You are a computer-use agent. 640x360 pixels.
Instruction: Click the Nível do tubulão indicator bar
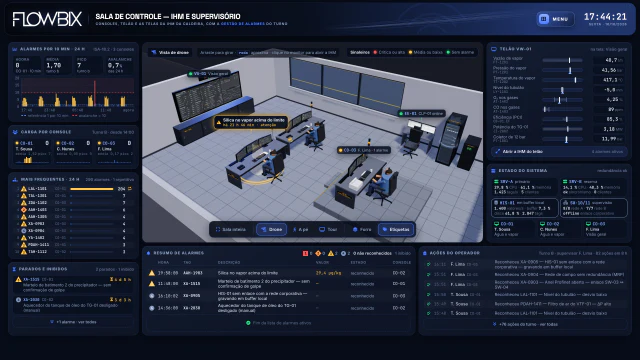562,90
